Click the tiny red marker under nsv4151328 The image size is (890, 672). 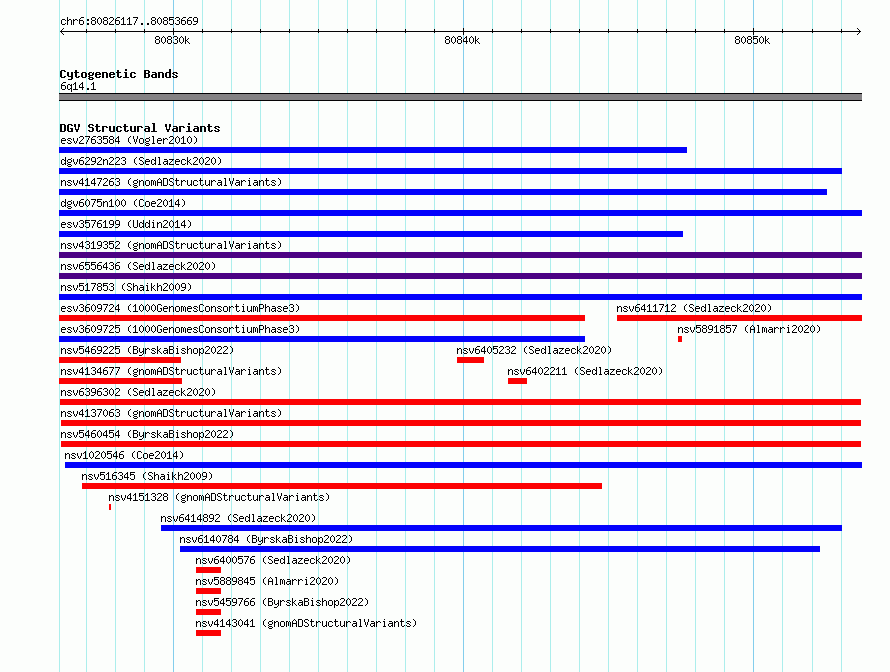(x=110, y=507)
